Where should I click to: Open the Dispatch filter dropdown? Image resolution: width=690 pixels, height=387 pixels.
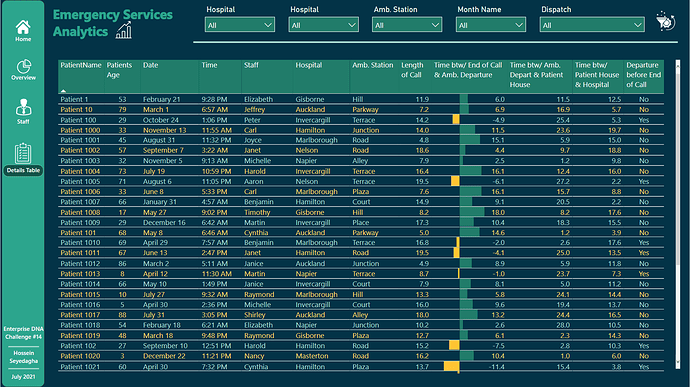coord(592,25)
